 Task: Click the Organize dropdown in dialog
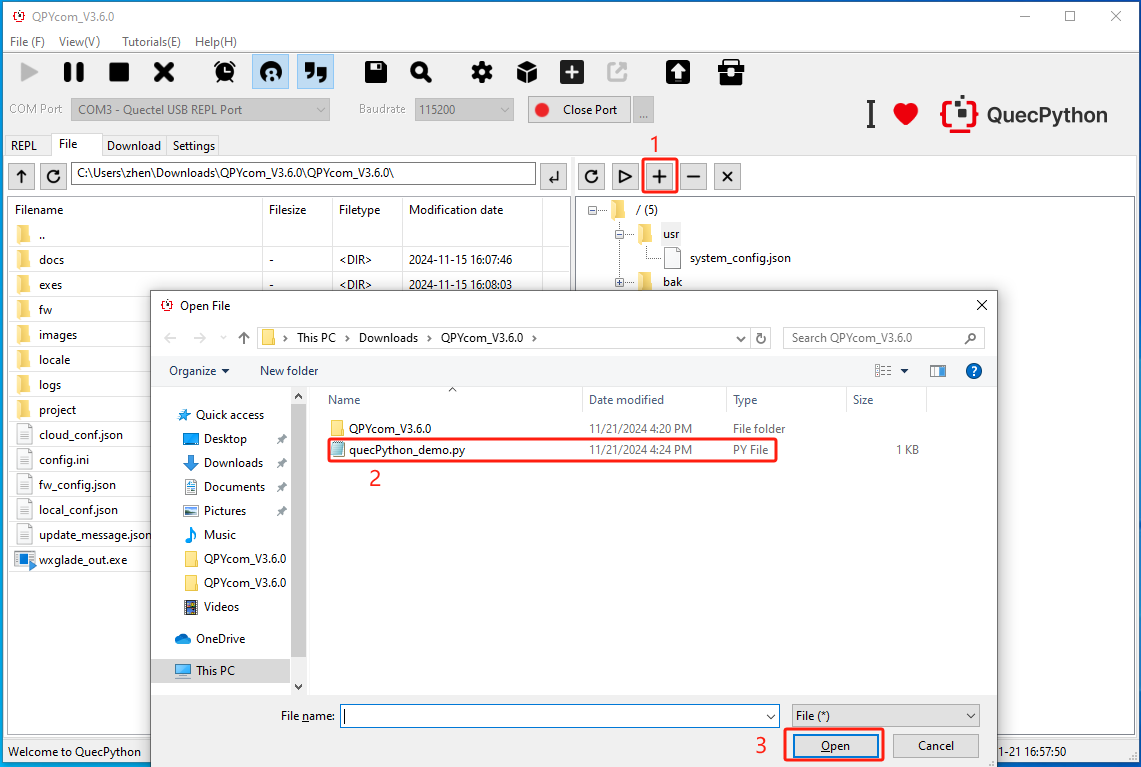coord(199,371)
